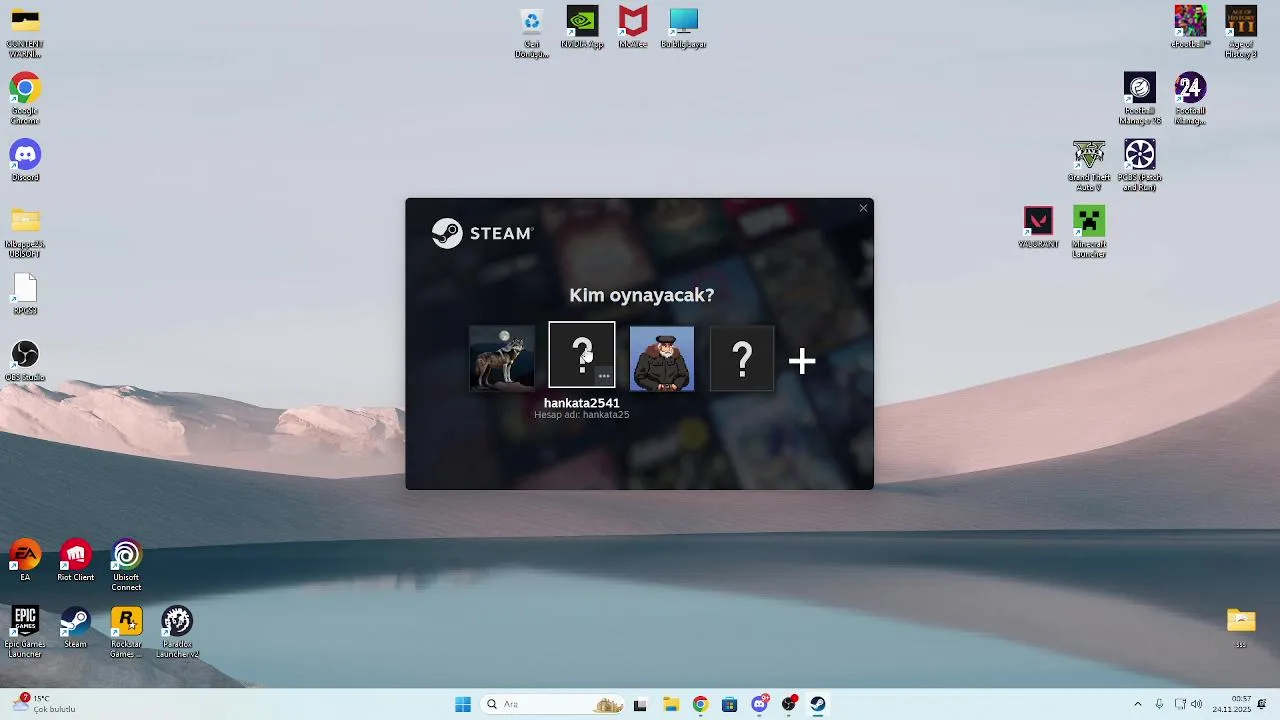Screen dimensions: 1280x720
Task: Select the last question-mark account before the plus
Action: [x=742, y=358]
